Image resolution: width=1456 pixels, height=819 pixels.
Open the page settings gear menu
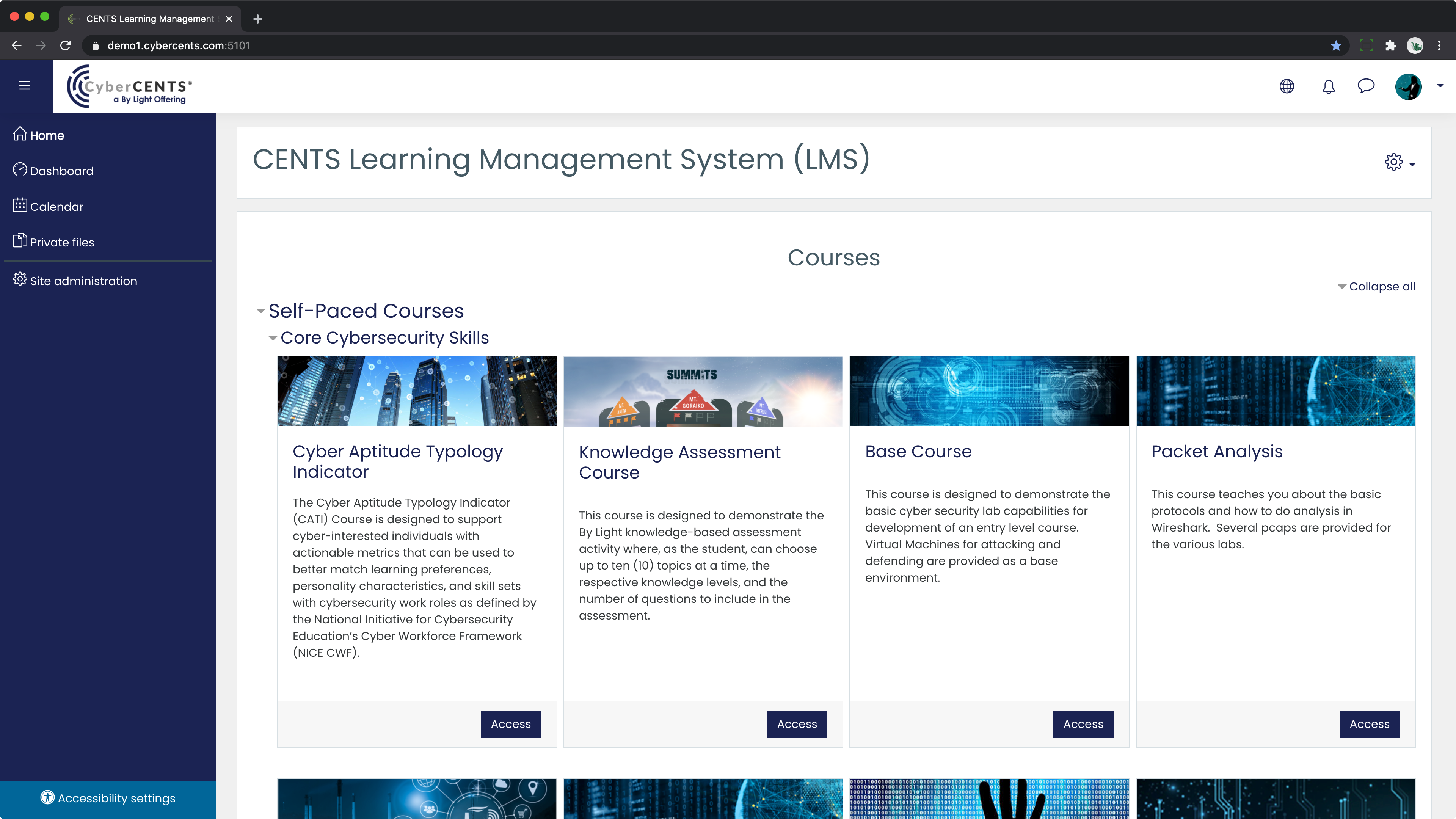[x=1400, y=162]
